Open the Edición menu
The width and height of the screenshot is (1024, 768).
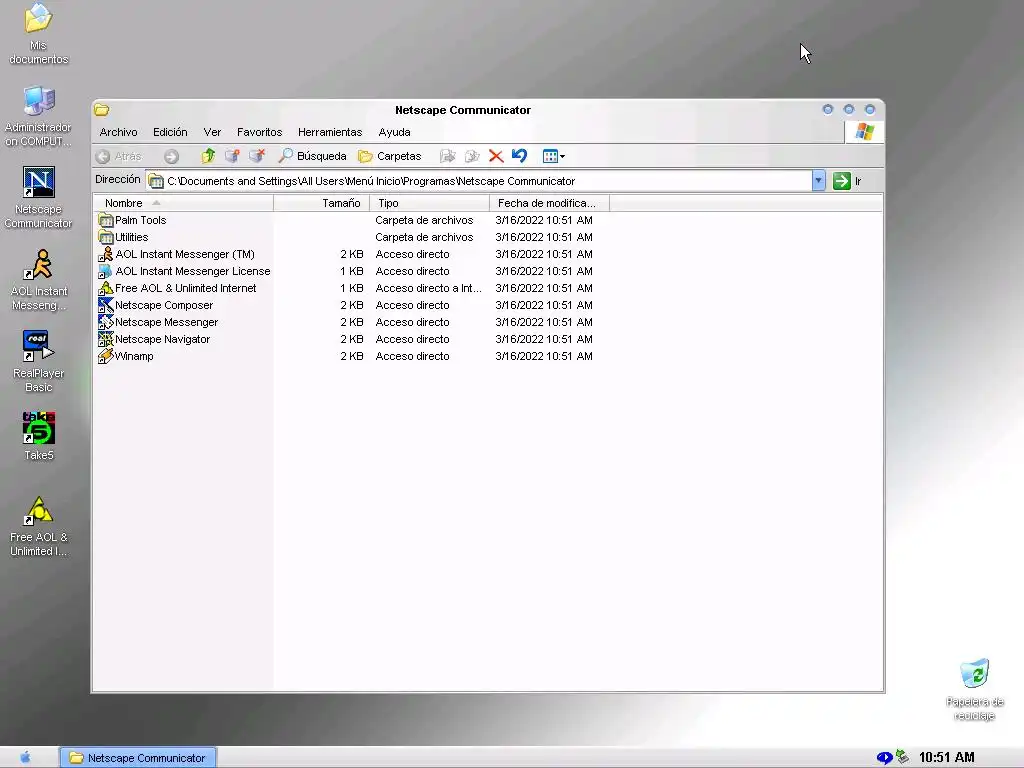pyautogui.click(x=170, y=132)
